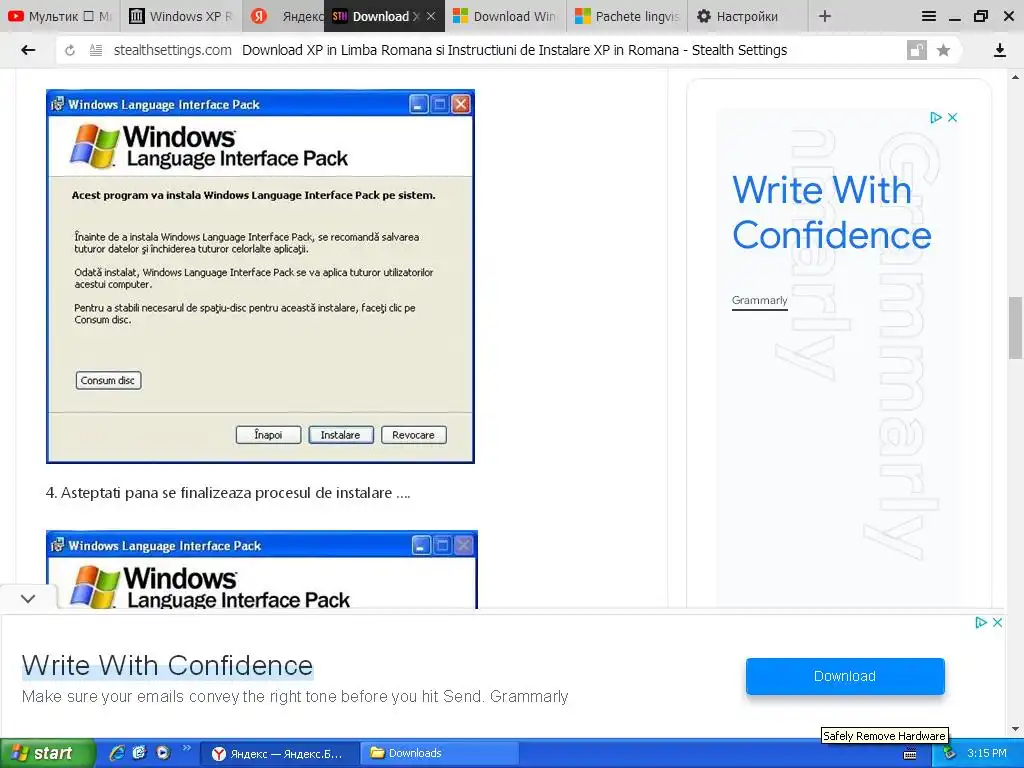
Task: Click the page vertical scrollbar thumb
Action: [x=1015, y=327]
